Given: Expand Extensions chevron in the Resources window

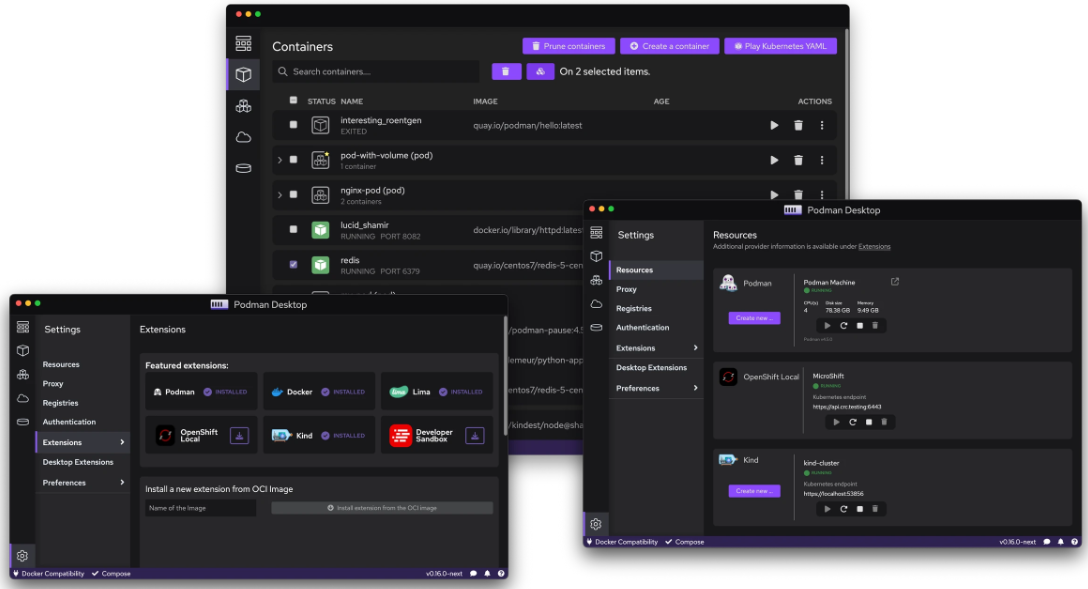Looking at the screenshot, I should (695, 348).
